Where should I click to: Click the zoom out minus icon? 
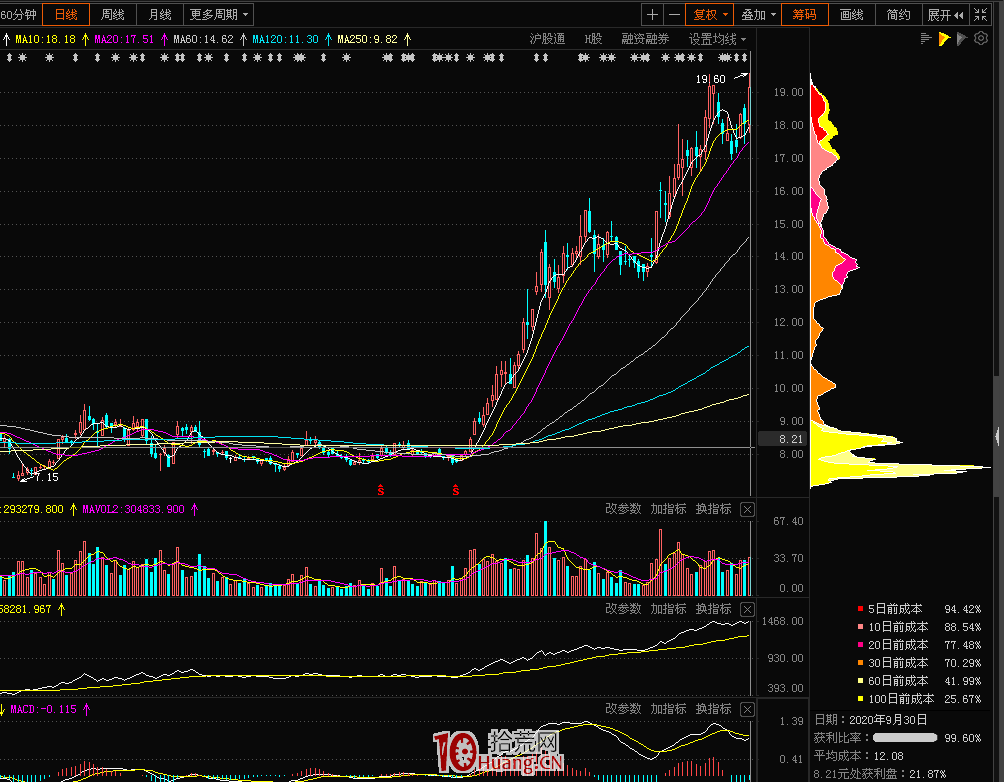pyautogui.click(x=675, y=15)
